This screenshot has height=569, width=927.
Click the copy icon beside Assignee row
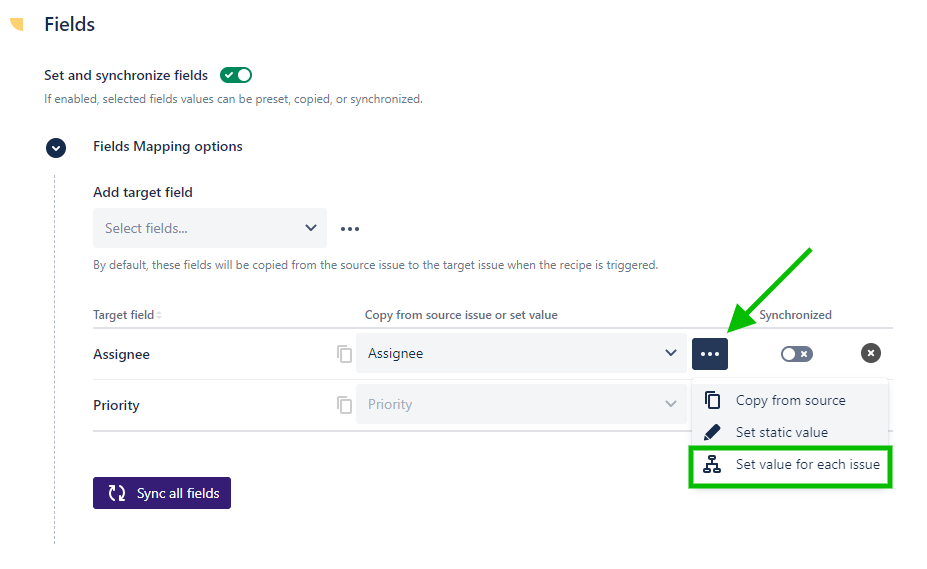click(345, 354)
